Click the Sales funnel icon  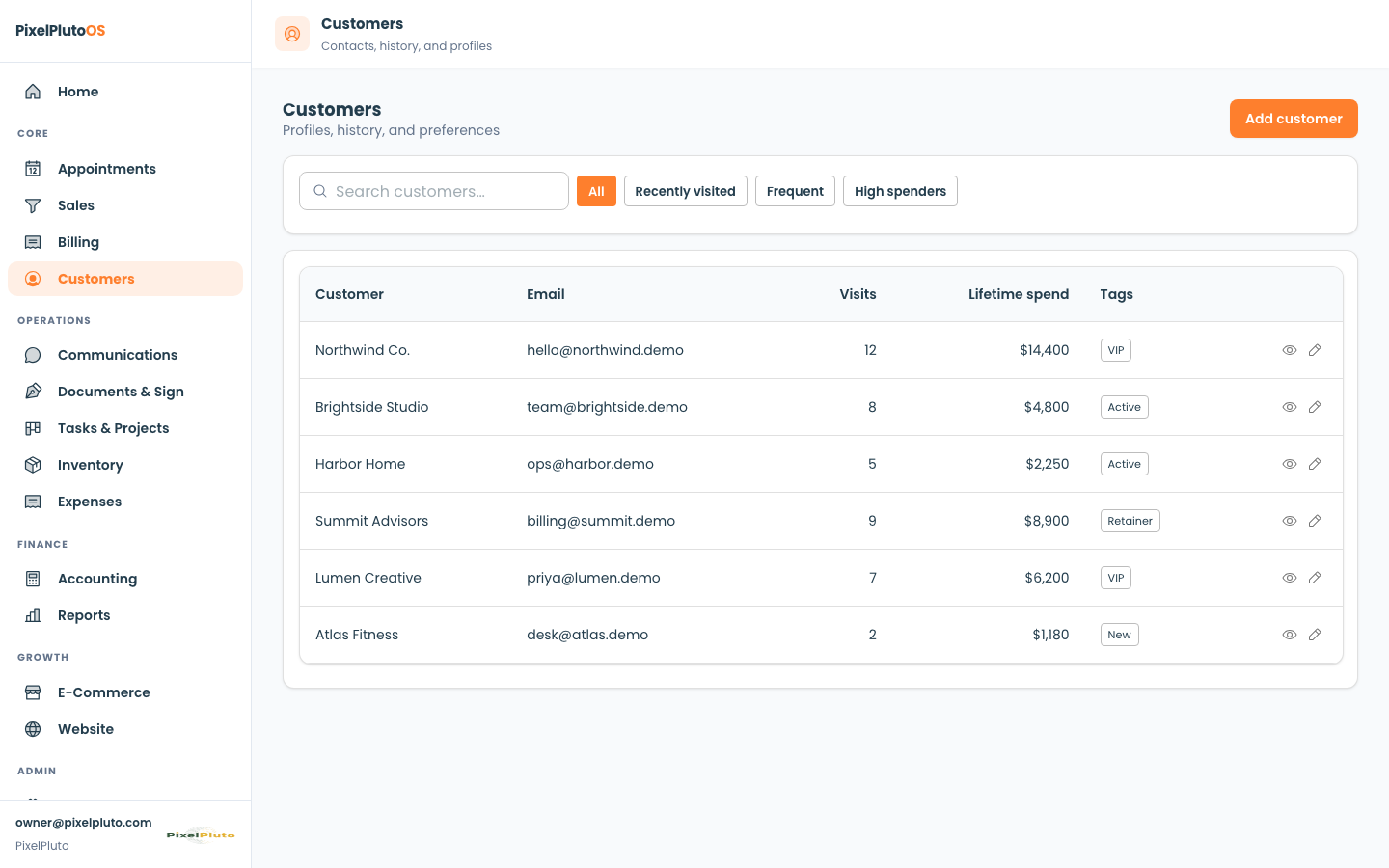tap(33, 205)
